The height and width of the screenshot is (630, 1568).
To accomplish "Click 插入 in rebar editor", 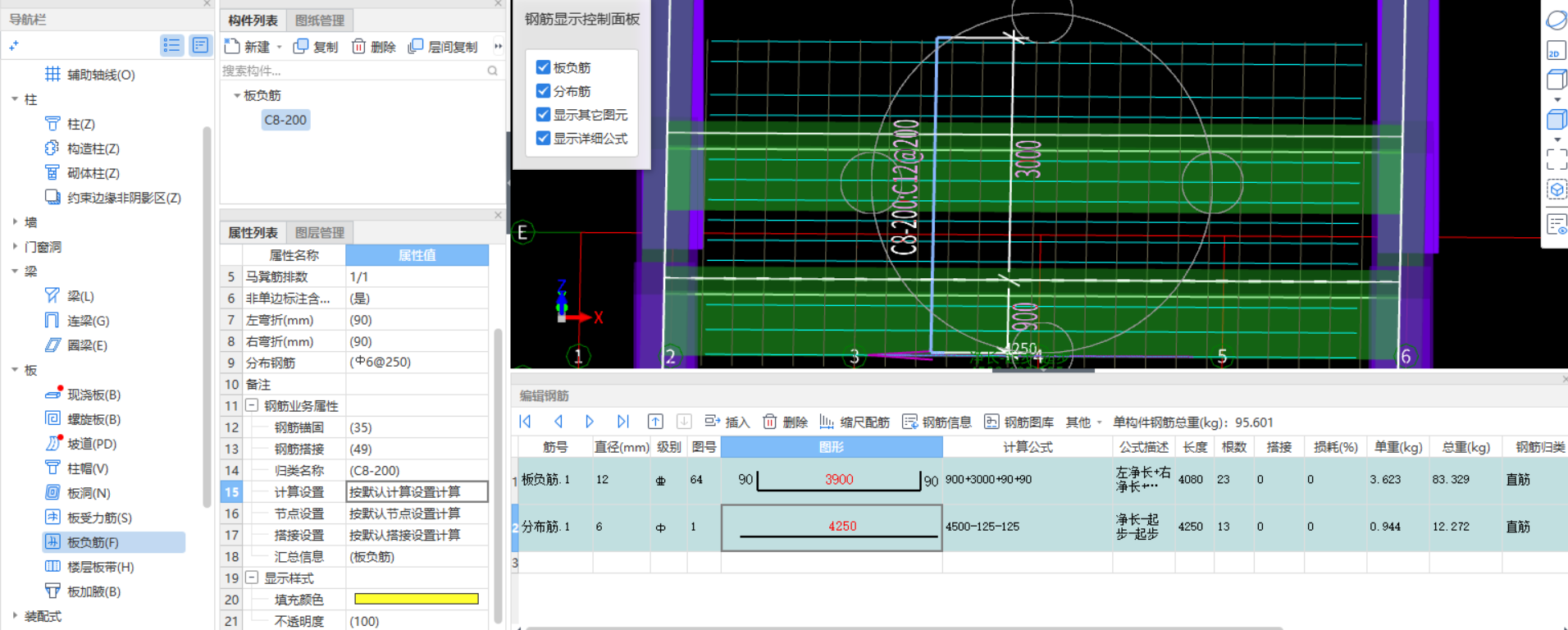I will [727, 422].
